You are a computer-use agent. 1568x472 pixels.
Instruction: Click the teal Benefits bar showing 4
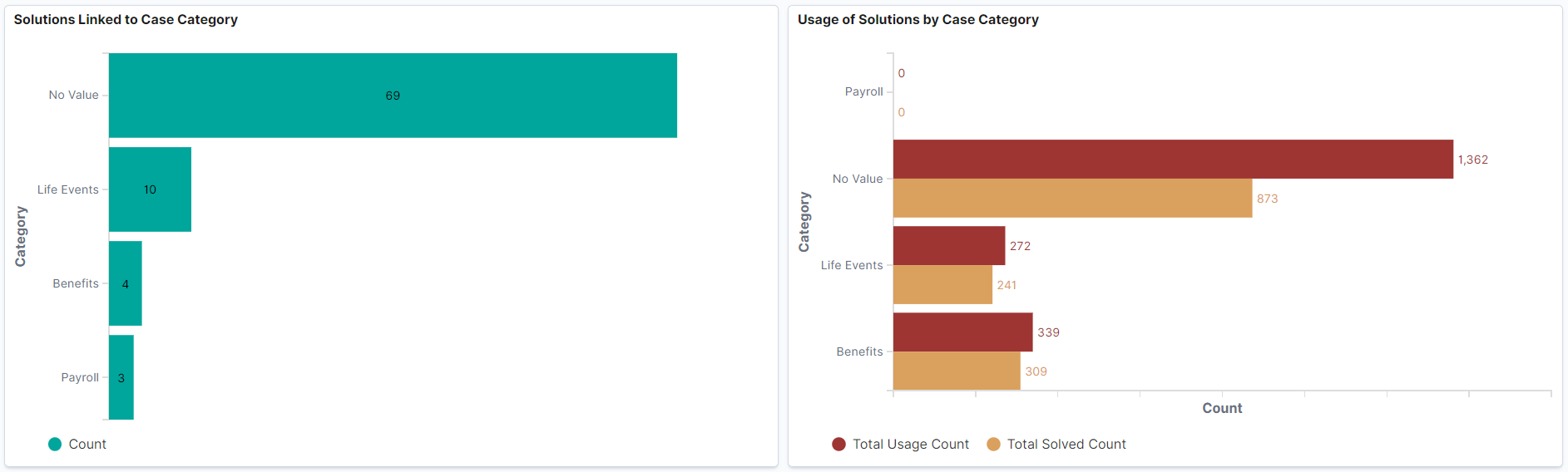126,283
